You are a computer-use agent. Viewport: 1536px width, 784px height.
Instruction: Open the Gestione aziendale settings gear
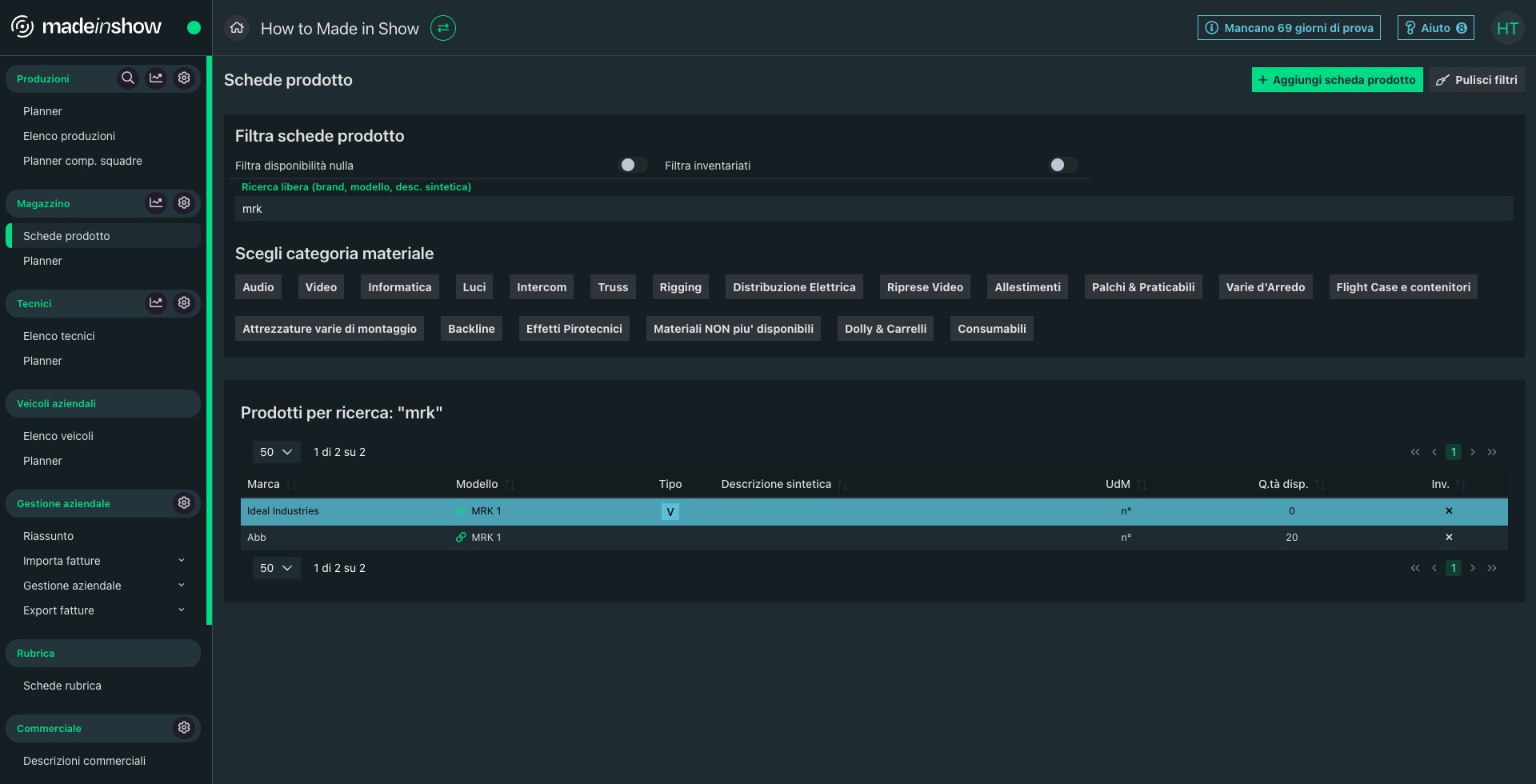tap(184, 503)
